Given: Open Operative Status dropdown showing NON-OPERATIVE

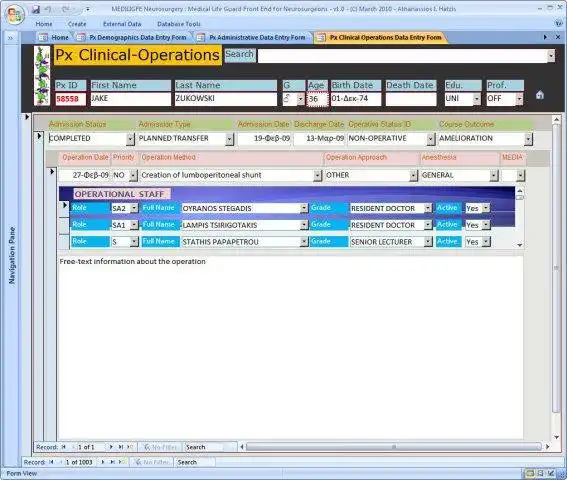Looking at the screenshot, I should pyautogui.click(x=430, y=139).
